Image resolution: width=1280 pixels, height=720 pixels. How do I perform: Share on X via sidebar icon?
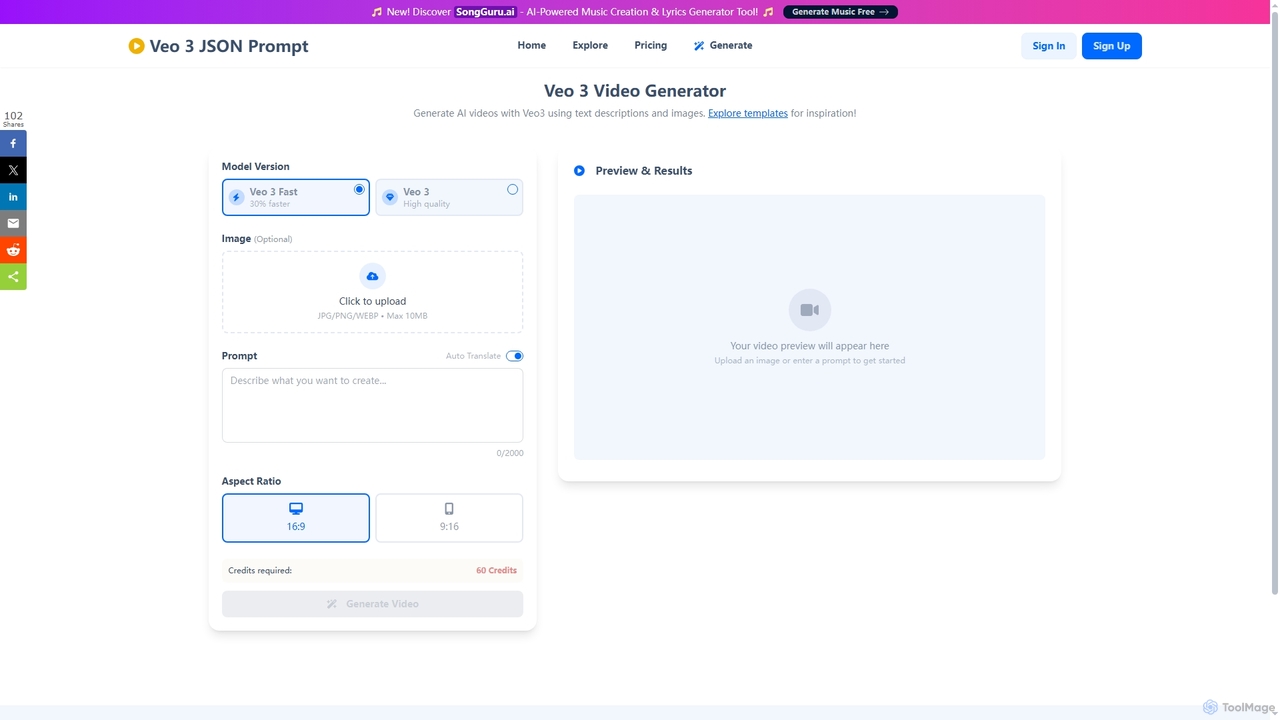[x=13, y=170]
